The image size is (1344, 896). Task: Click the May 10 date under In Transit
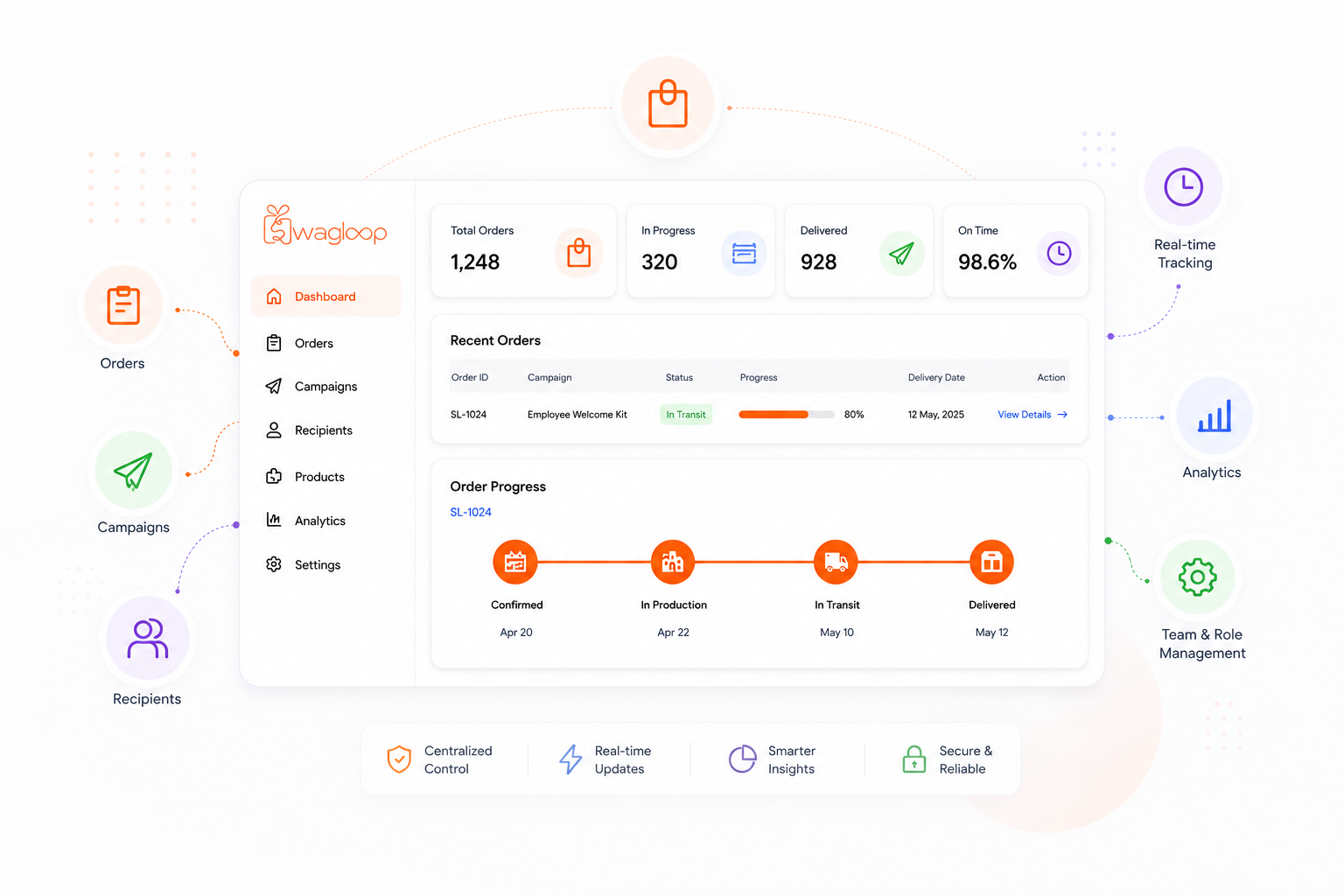tap(836, 632)
